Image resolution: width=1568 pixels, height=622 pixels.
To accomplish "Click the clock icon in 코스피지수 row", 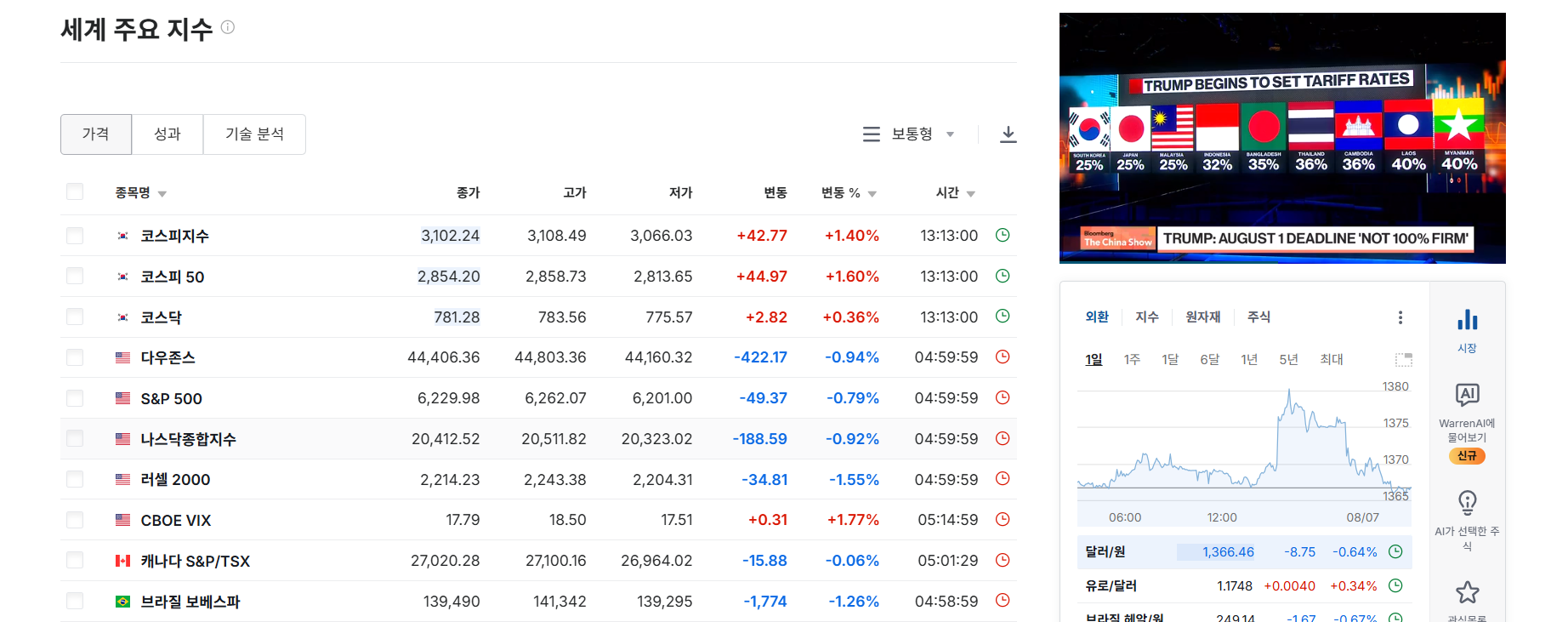I will (x=1003, y=235).
